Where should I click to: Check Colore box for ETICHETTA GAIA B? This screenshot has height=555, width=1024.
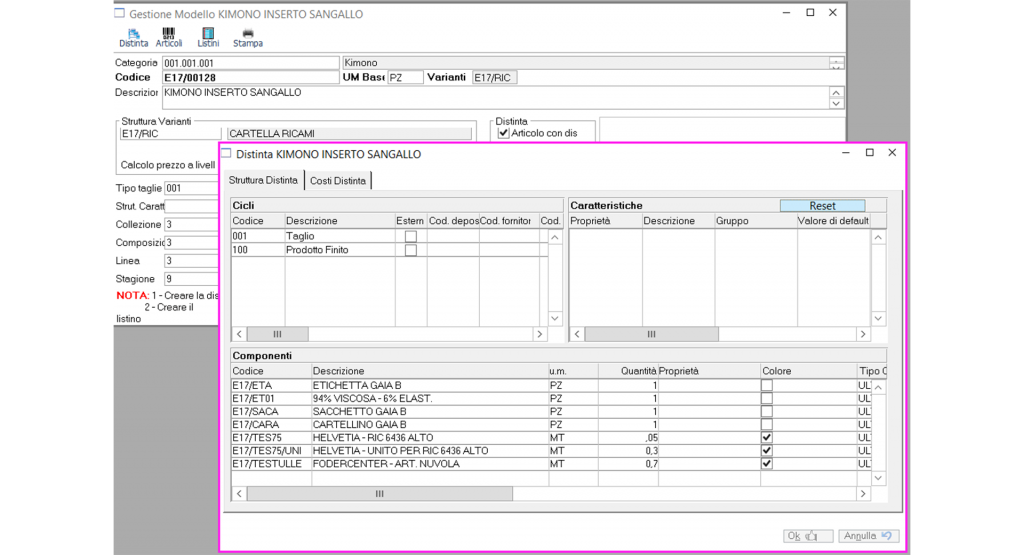767,385
